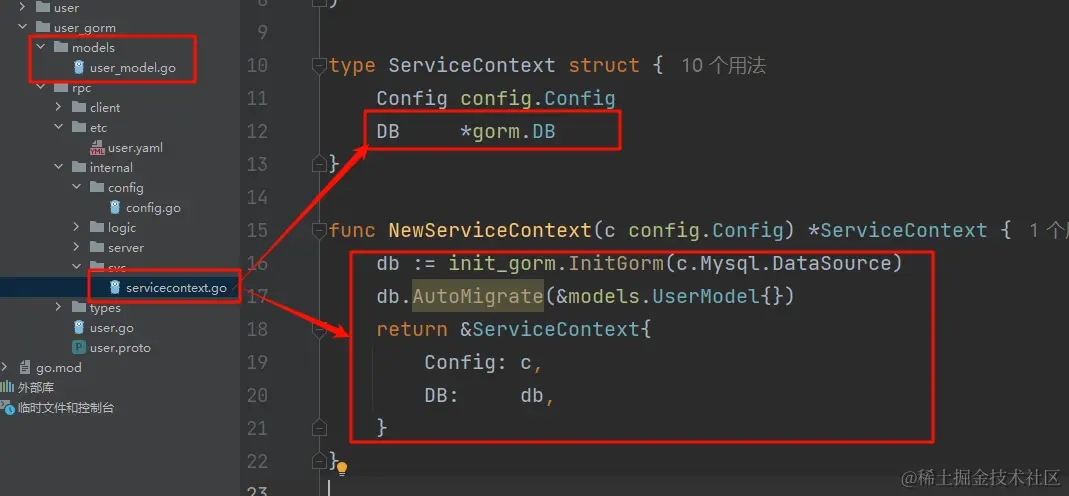
Task: Click the models folder icon
Action: pos(61,48)
